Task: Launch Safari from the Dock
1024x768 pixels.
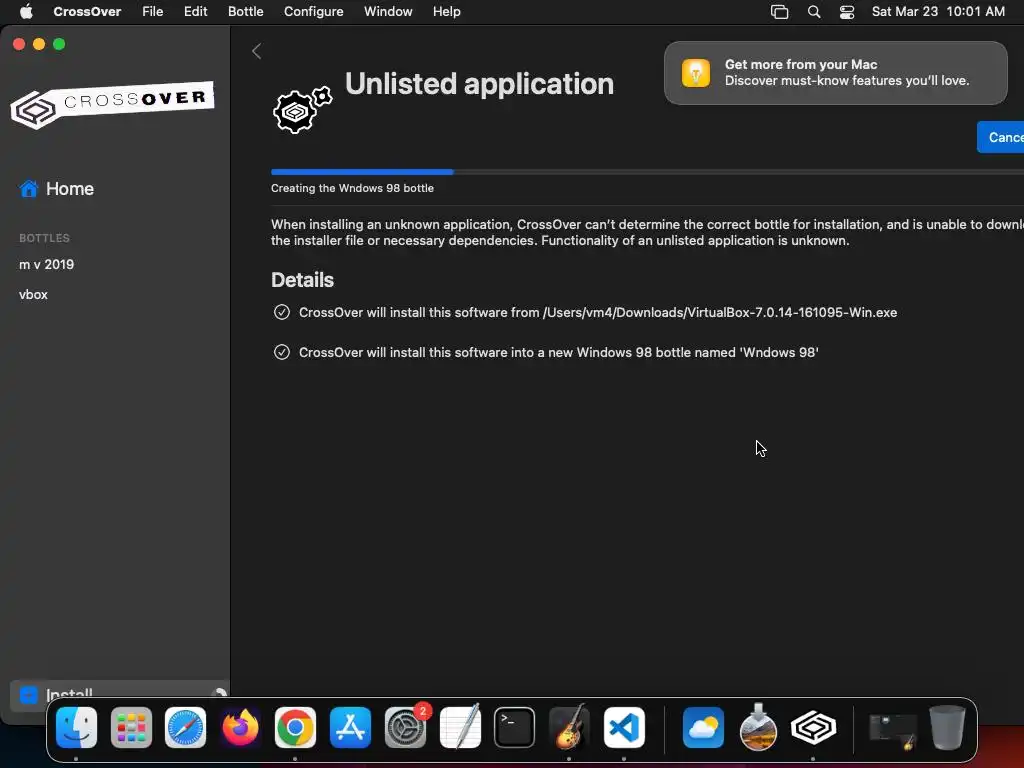Action: (185, 728)
